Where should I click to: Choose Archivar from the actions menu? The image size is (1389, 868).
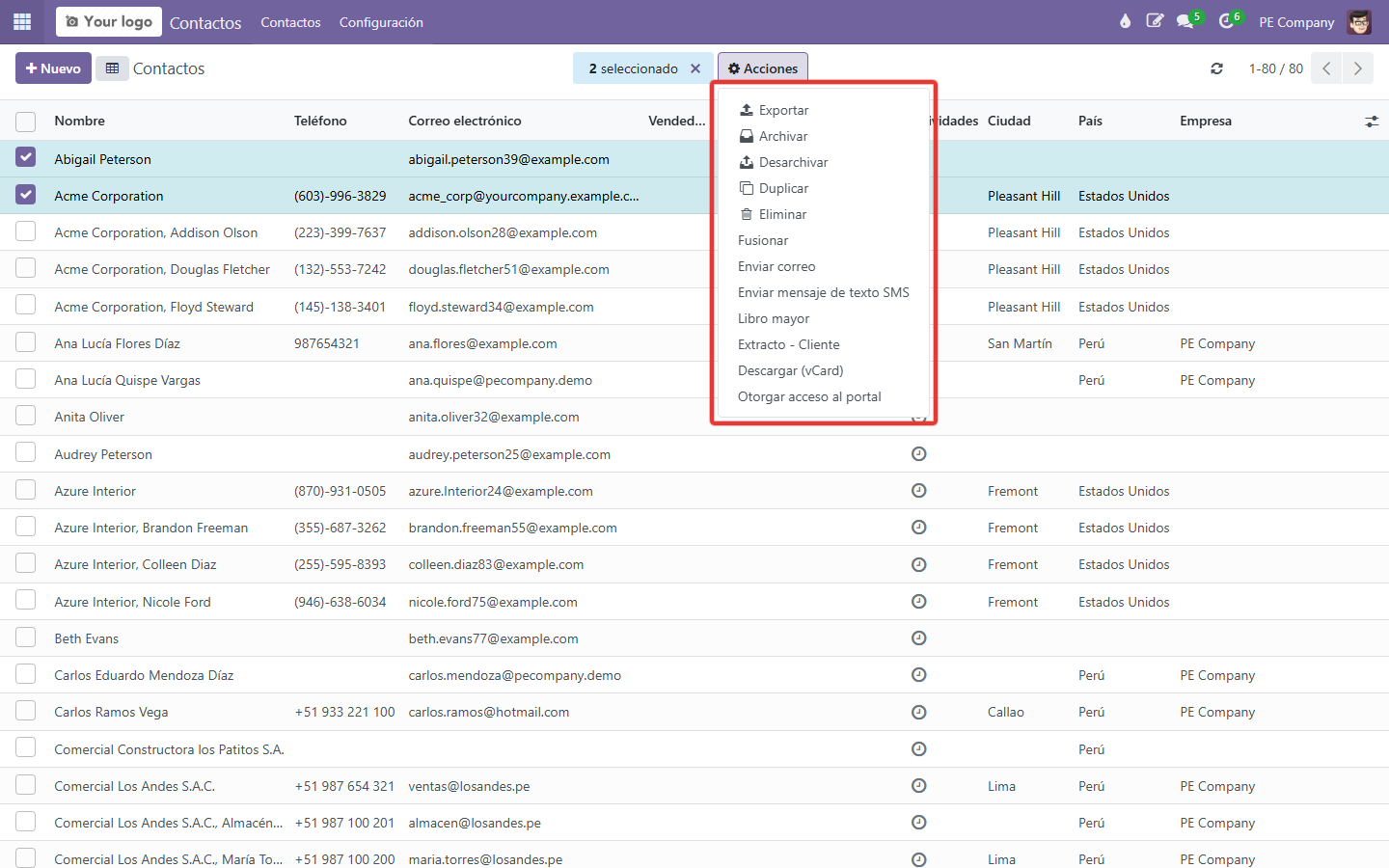coord(825,136)
